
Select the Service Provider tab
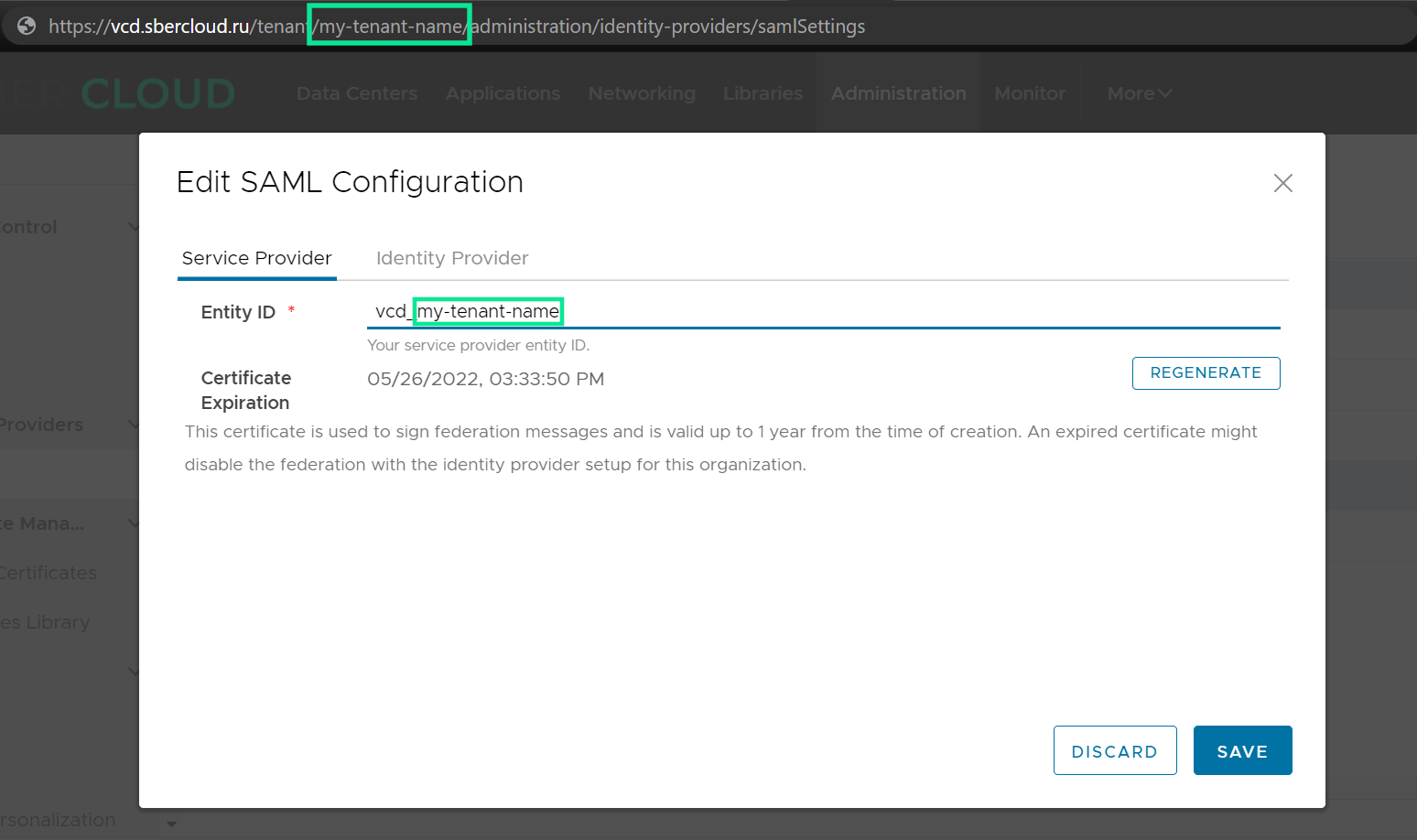[x=257, y=258]
